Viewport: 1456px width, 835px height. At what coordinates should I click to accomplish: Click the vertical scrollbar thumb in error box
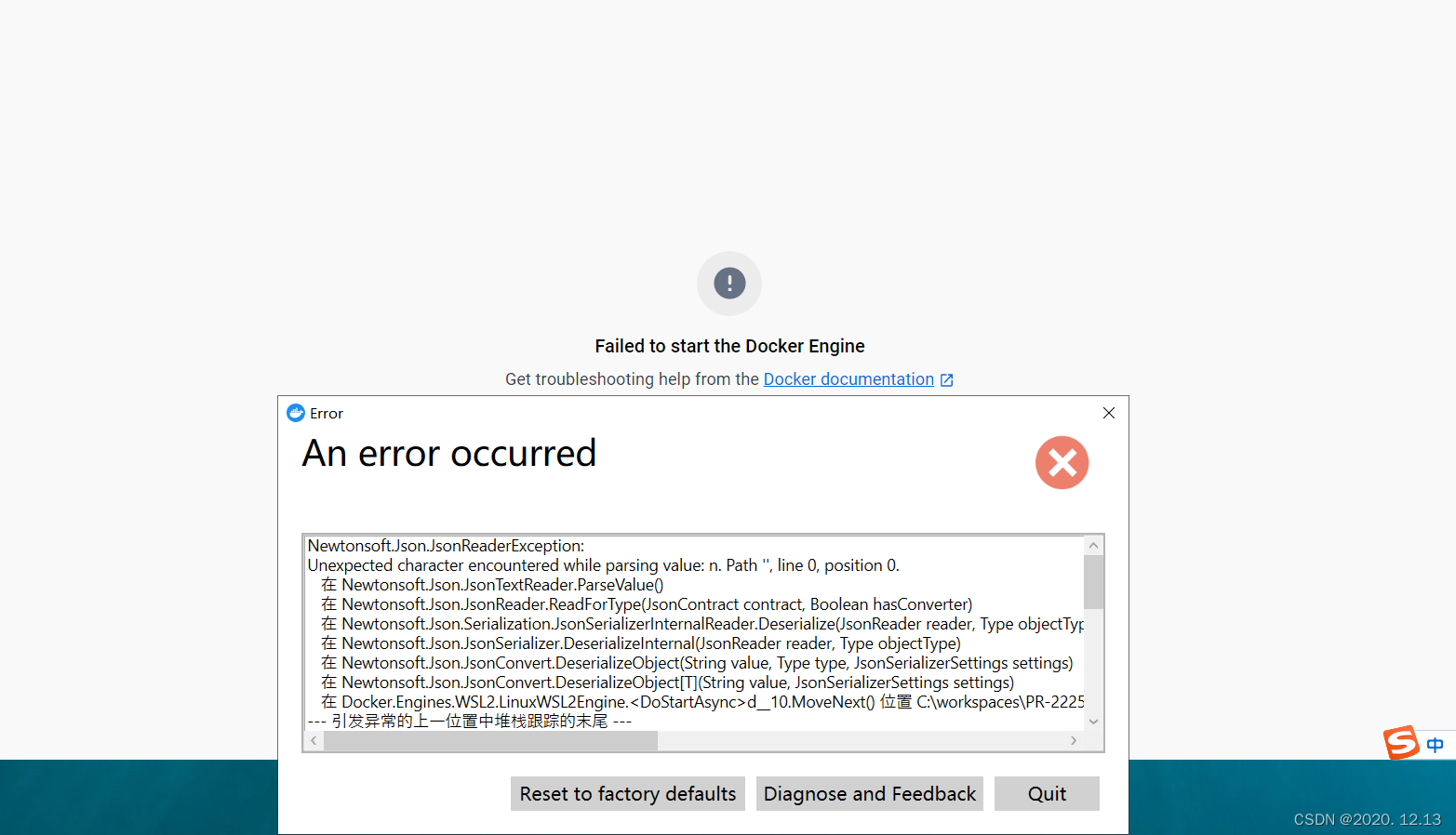pos(1094,582)
